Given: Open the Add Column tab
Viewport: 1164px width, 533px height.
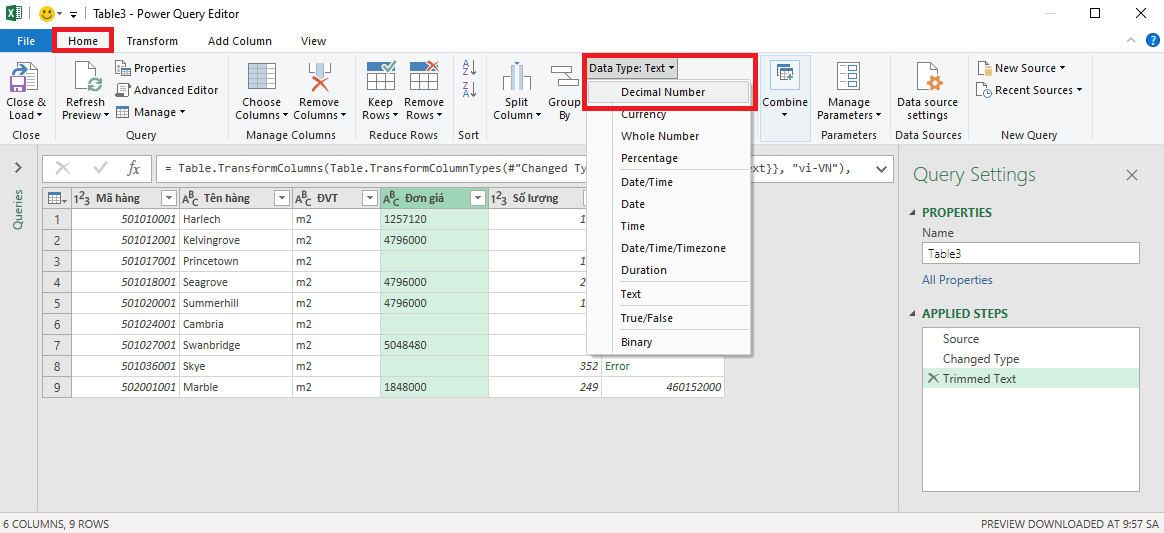Looking at the screenshot, I should (239, 41).
